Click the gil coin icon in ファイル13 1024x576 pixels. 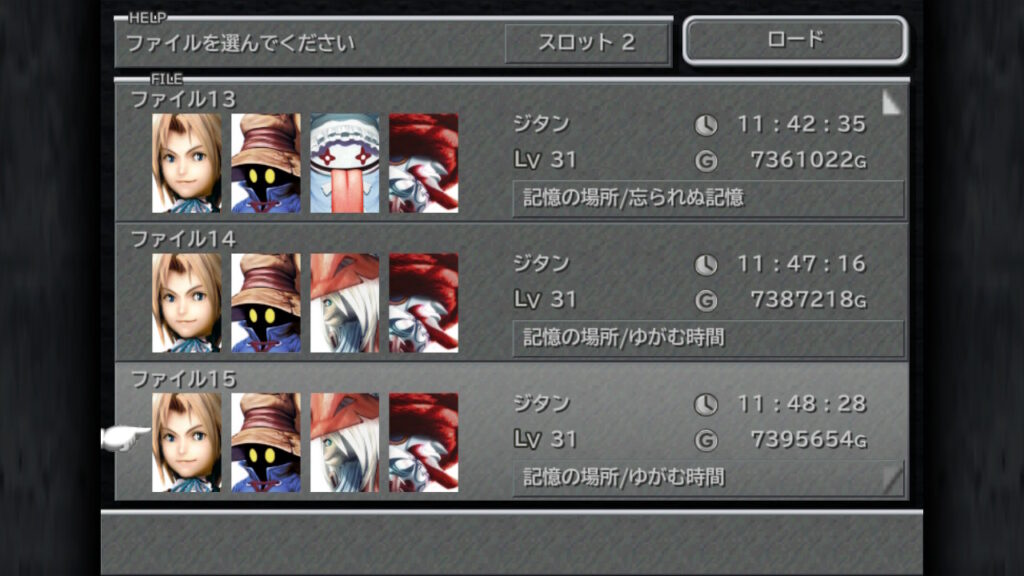tap(705, 161)
